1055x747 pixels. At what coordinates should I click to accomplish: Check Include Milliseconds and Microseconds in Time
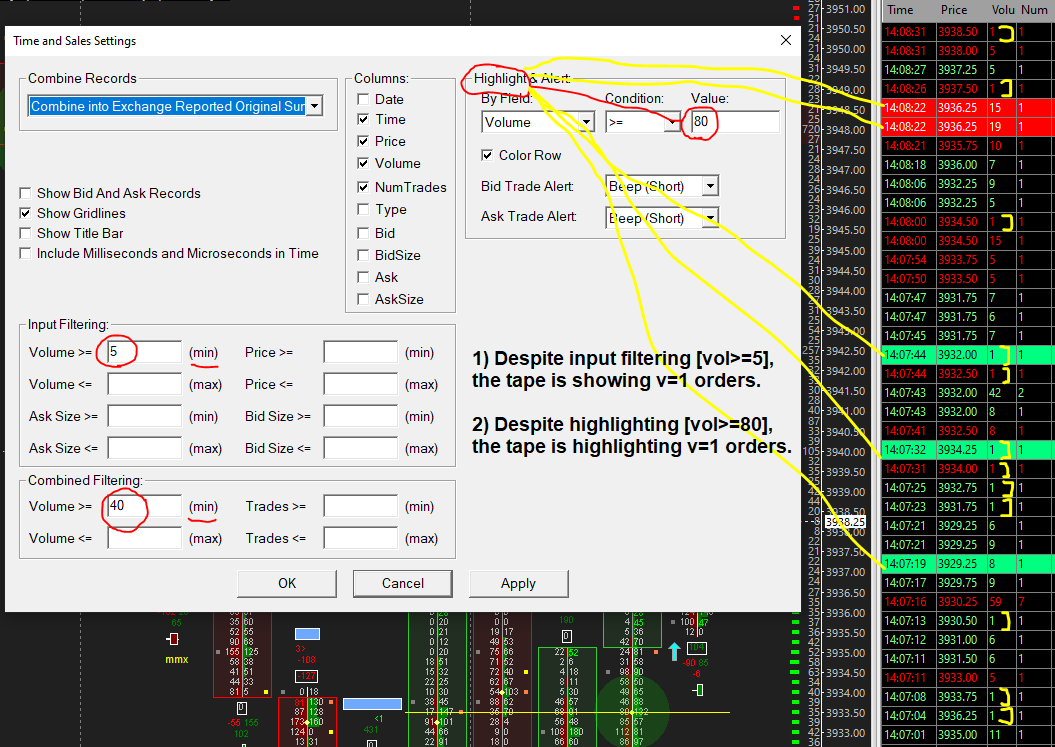click(26, 253)
